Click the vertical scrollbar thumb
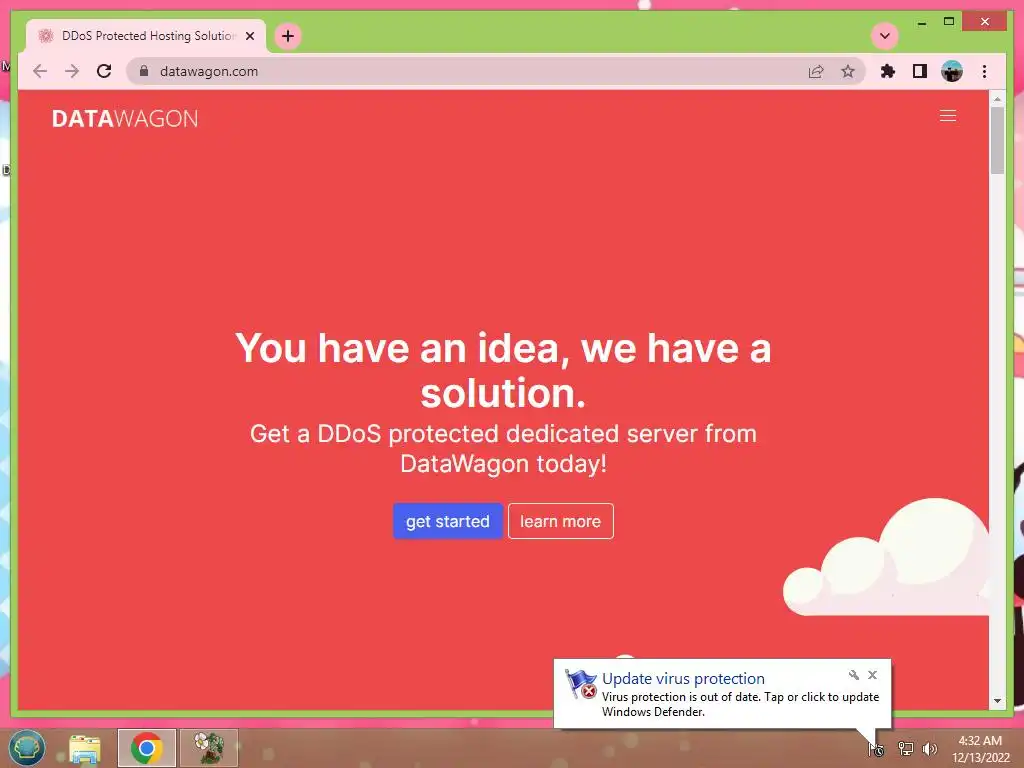This screenshot has height=768, width=1024. pyautogui.click(x=997, y=140)
